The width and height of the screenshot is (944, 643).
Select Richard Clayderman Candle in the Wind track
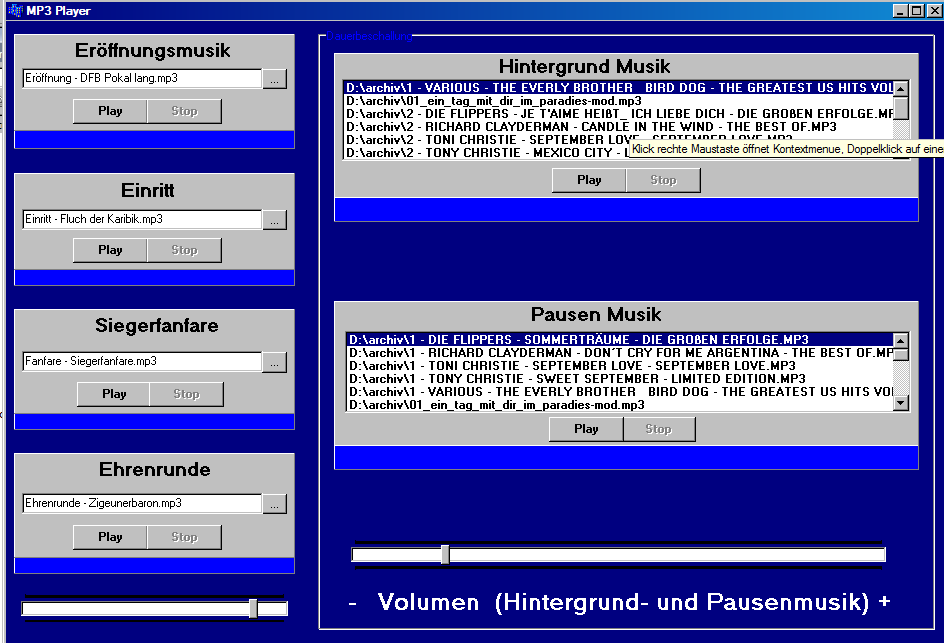[590, 127]
